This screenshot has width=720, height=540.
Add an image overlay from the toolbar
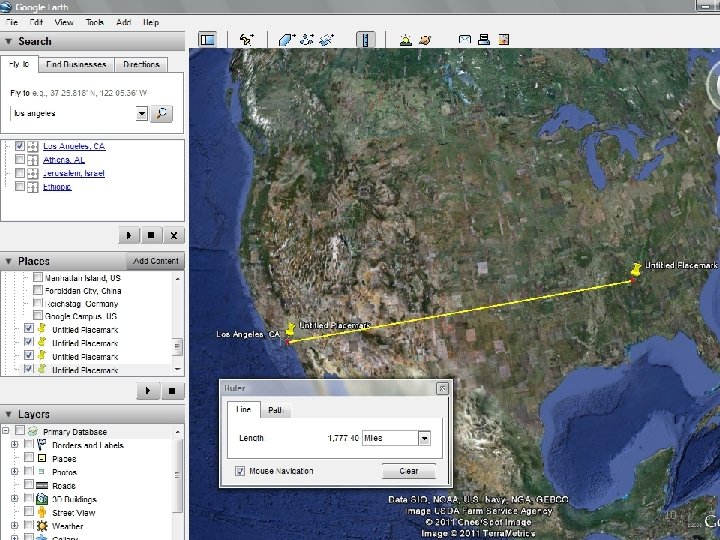coord(326,40)
